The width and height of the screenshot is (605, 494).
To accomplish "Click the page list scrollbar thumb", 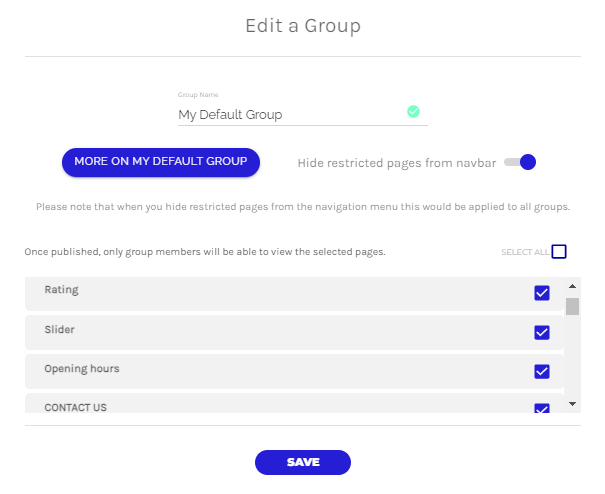I will pyautogui.click(x=572, y=306).
